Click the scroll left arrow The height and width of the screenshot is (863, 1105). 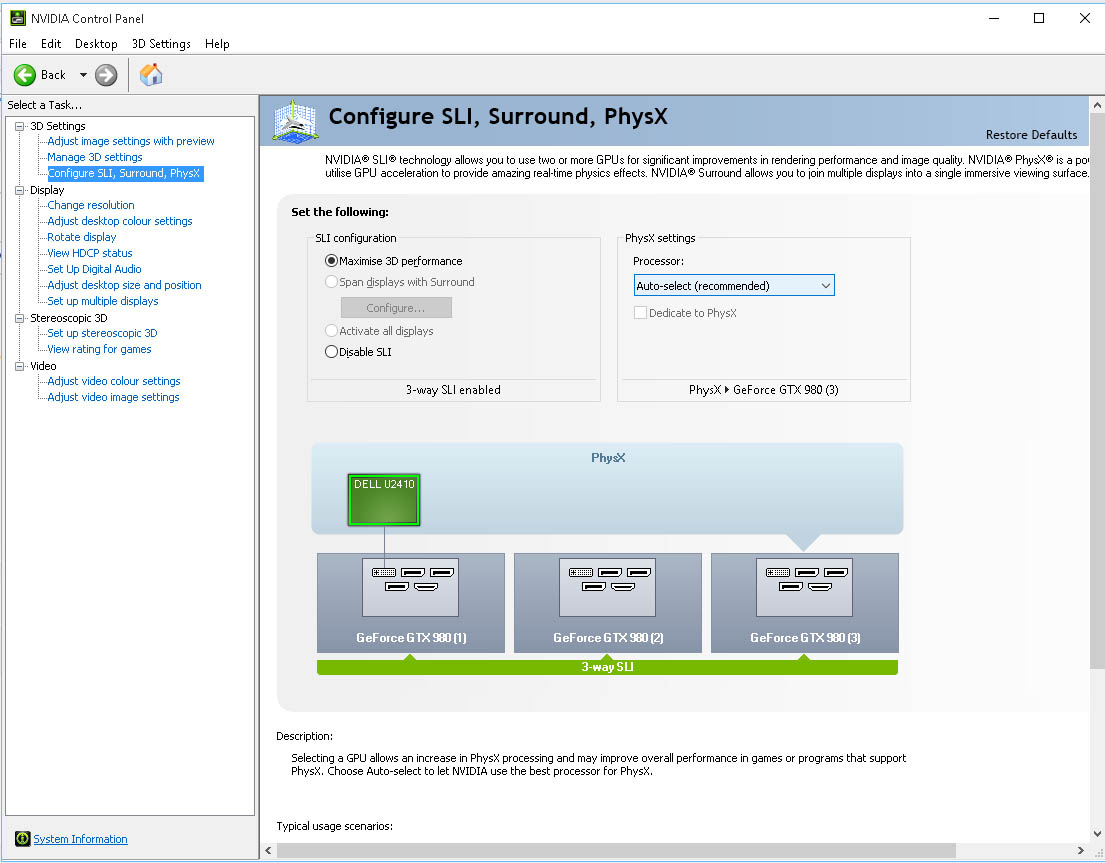point(268,850)
